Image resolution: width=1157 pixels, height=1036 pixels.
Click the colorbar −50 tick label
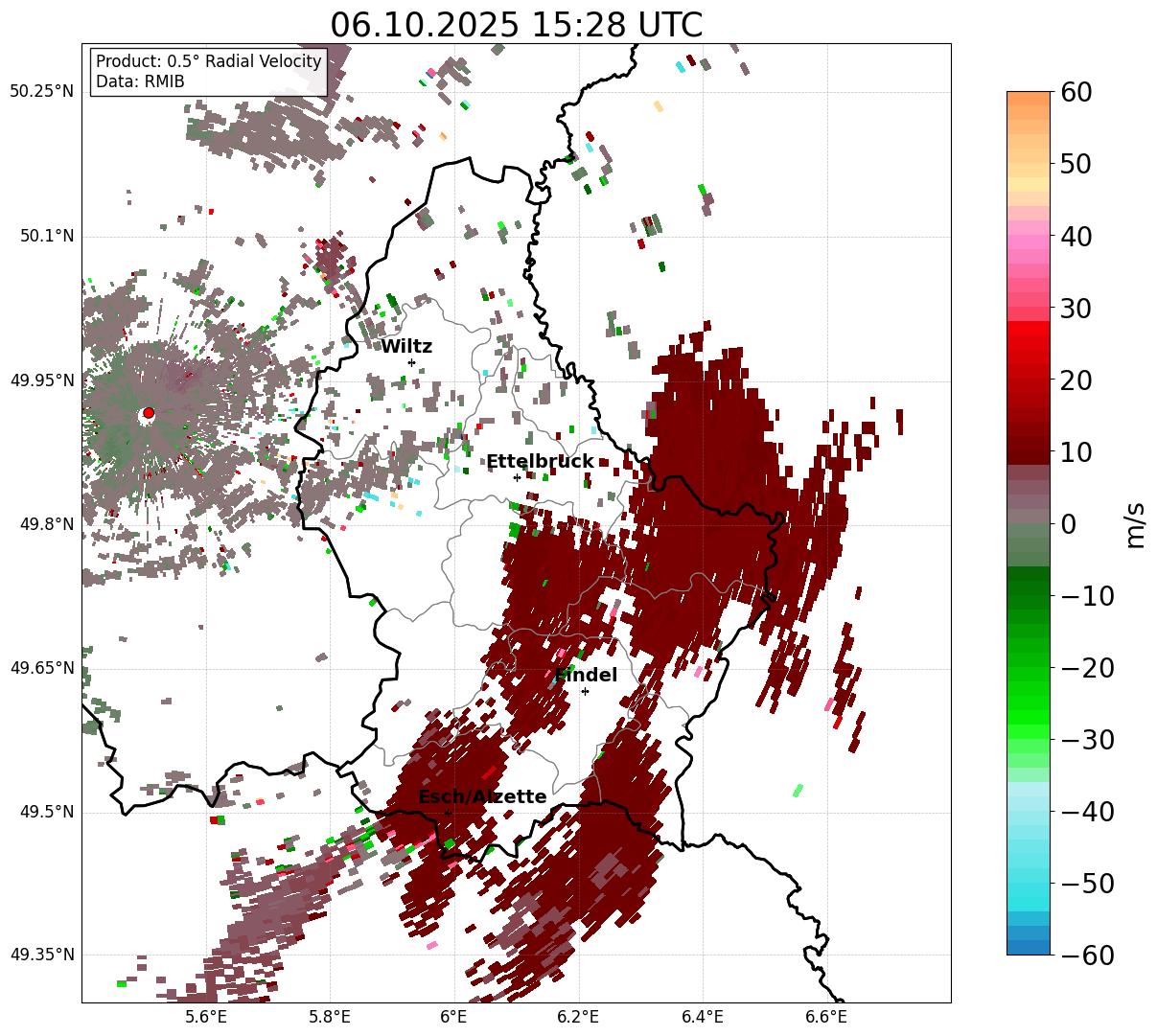click(x=1087, y=884)
